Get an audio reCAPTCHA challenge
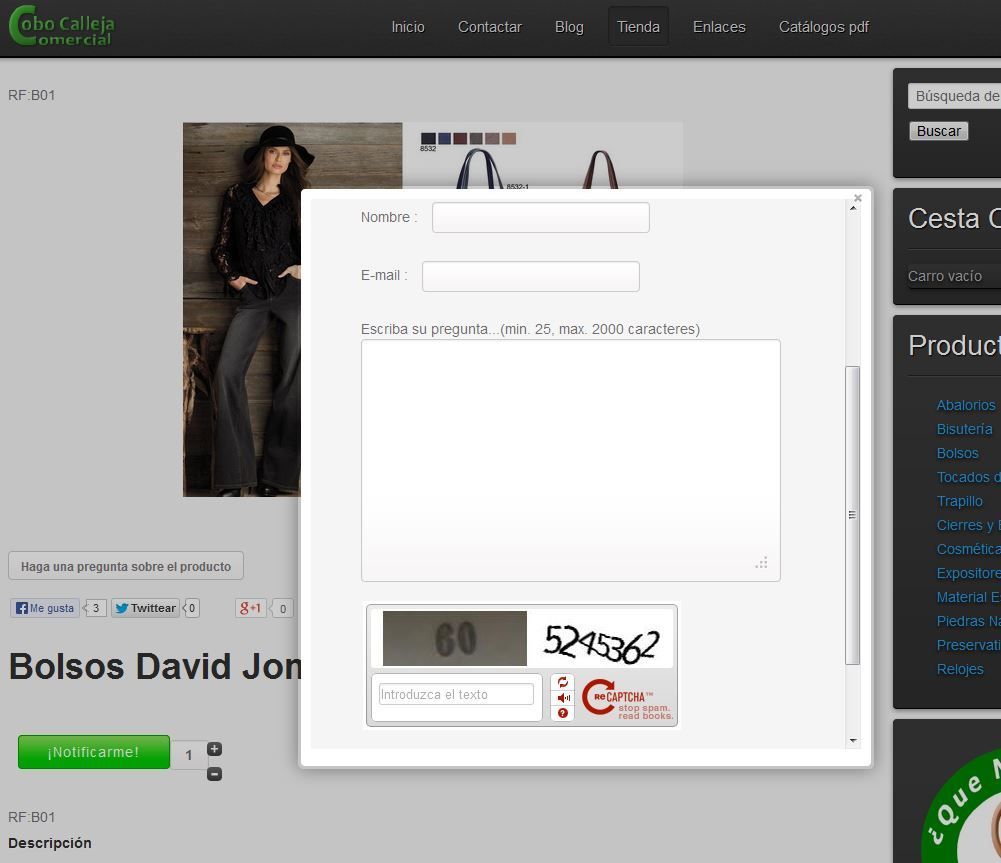 click(x=563, y=698)
